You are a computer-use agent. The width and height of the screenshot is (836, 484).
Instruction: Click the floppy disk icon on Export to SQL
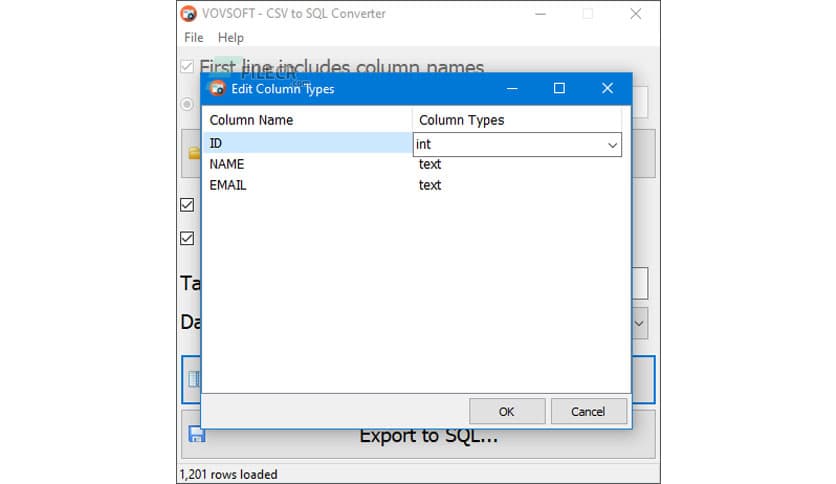tap(196, 434)
